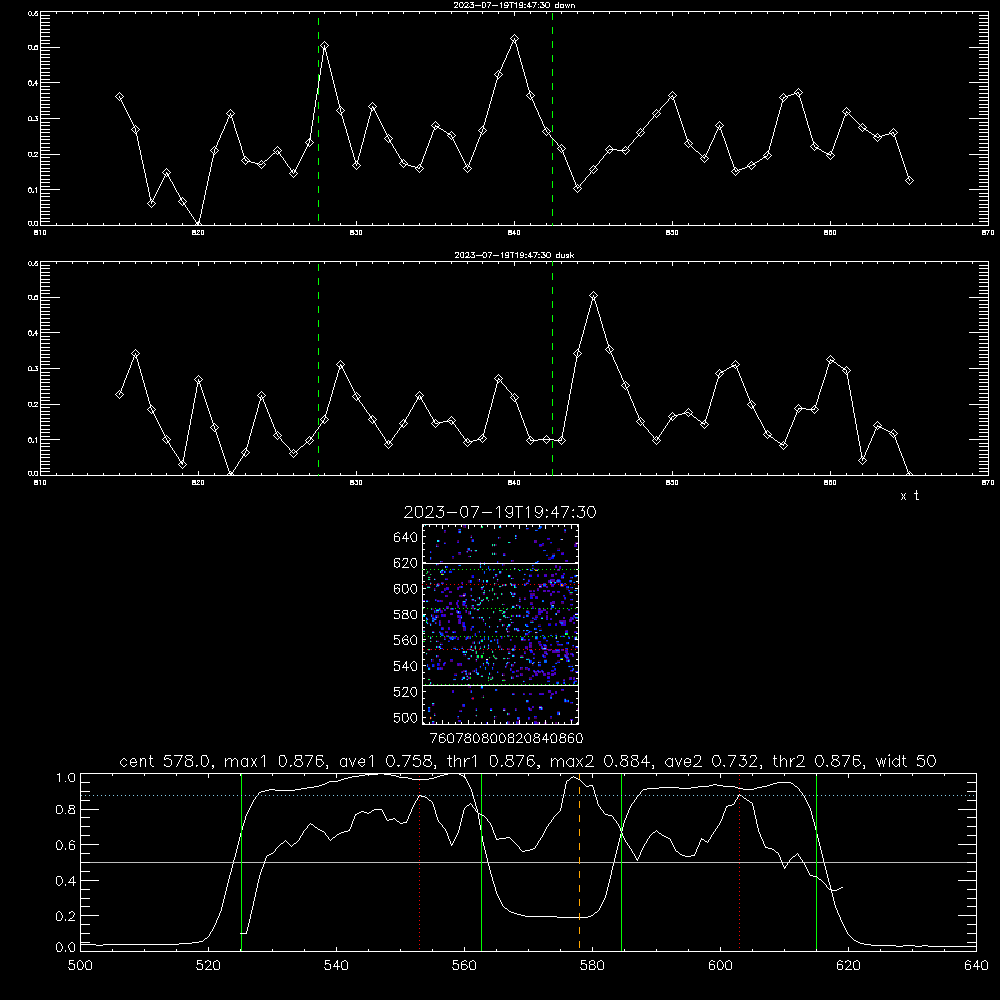Click the '640' x-axis label of the bottom plot
Image resolution: width=1000 pixels, height=1000 pixels.
point(976,966)
